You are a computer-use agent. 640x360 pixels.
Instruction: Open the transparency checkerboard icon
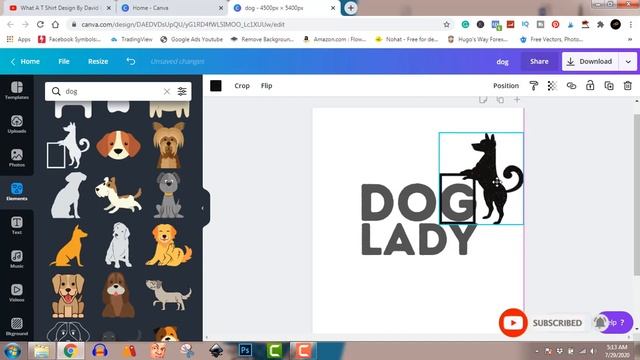[x=552, y=86]
